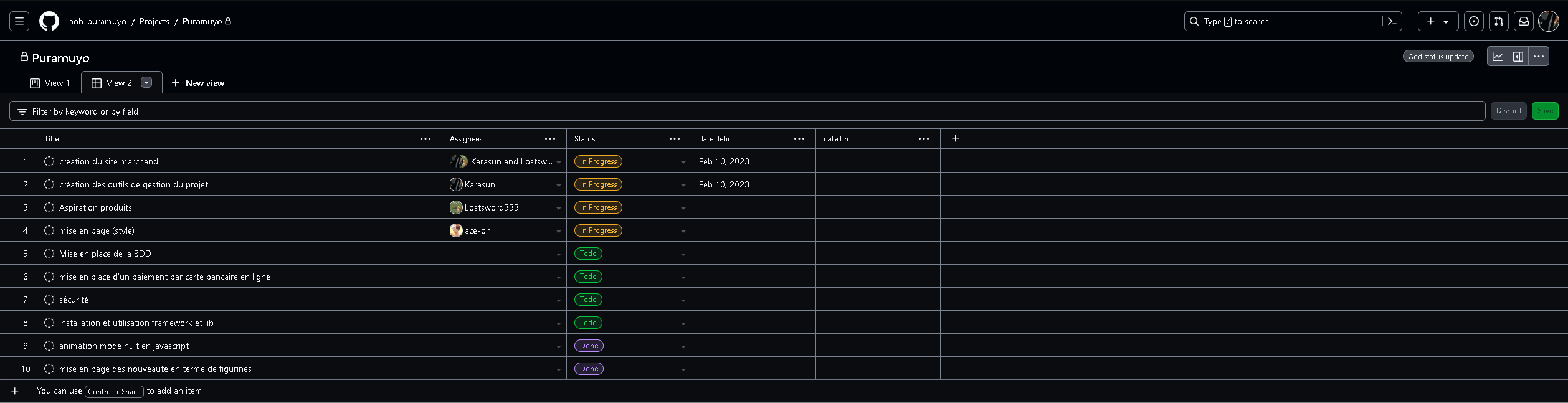Toggle the project details side panel icon

click(x=1518, y=57)
